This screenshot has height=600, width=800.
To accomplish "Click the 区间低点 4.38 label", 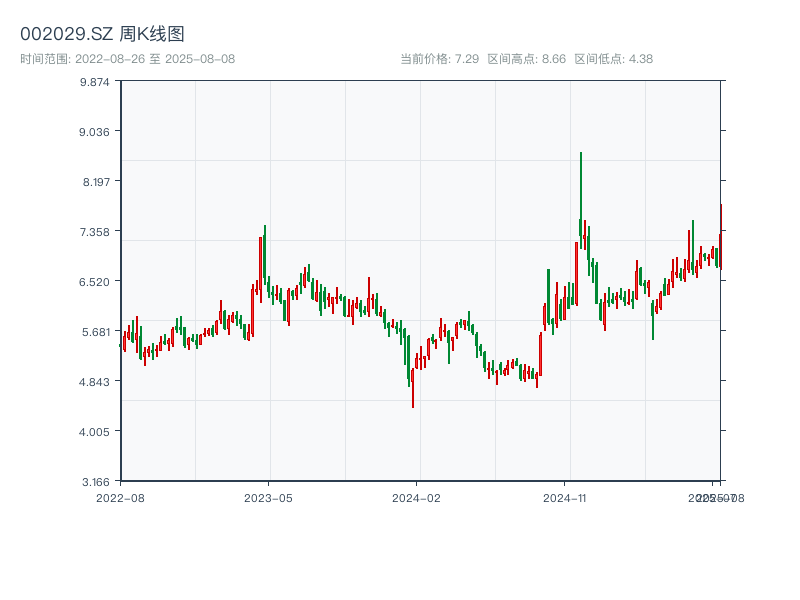I will [x=613, y=59].
